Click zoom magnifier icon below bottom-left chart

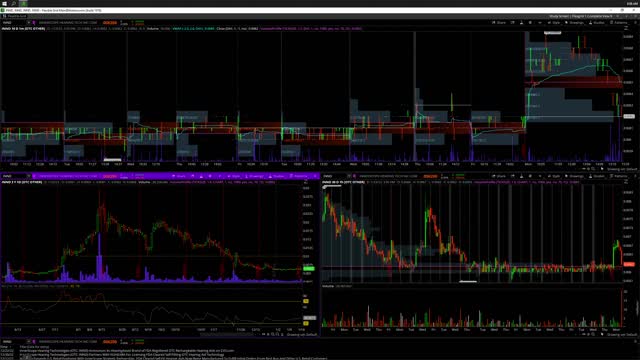273,334
